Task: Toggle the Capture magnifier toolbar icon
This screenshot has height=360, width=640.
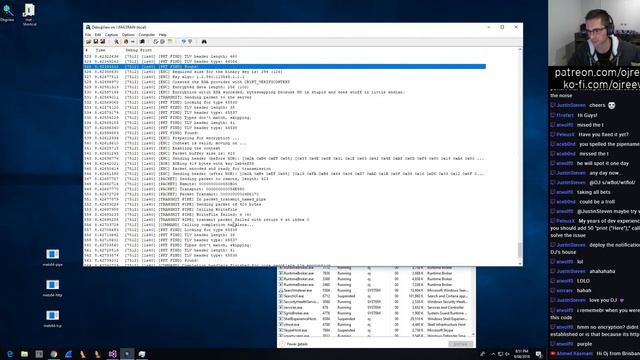Action: point(116,42)
